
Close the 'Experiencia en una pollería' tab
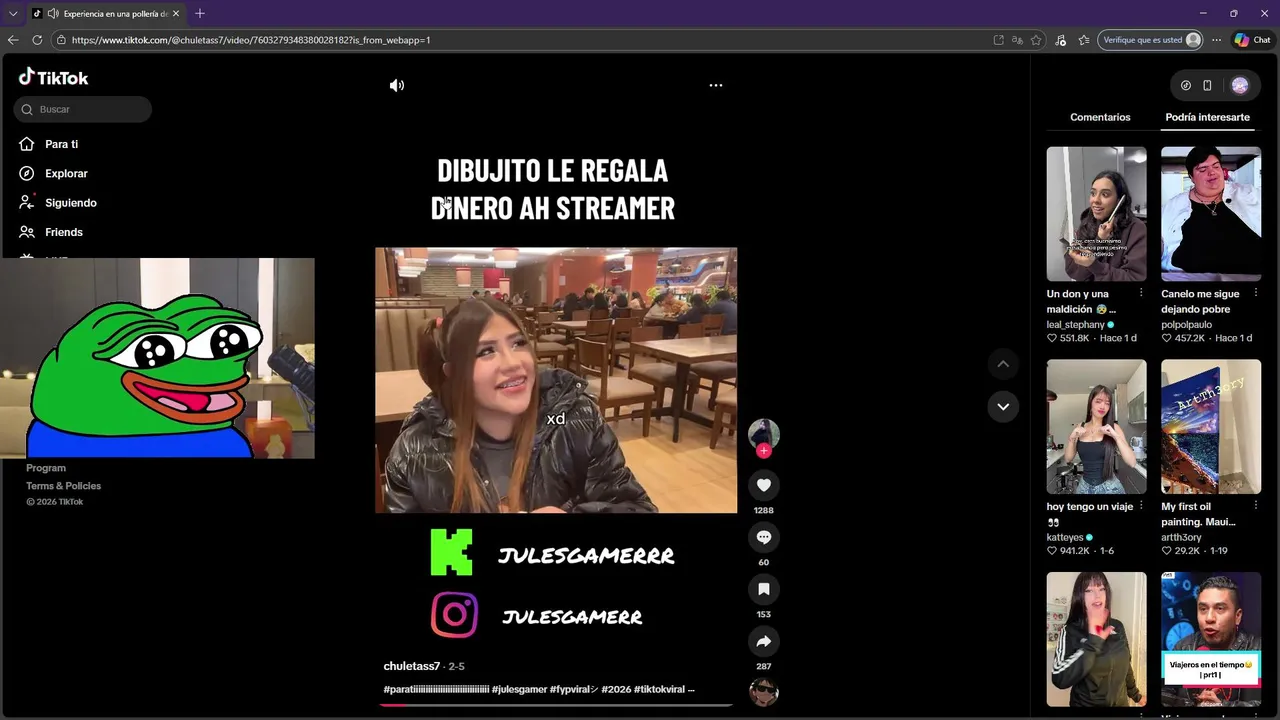click(176, 14)
